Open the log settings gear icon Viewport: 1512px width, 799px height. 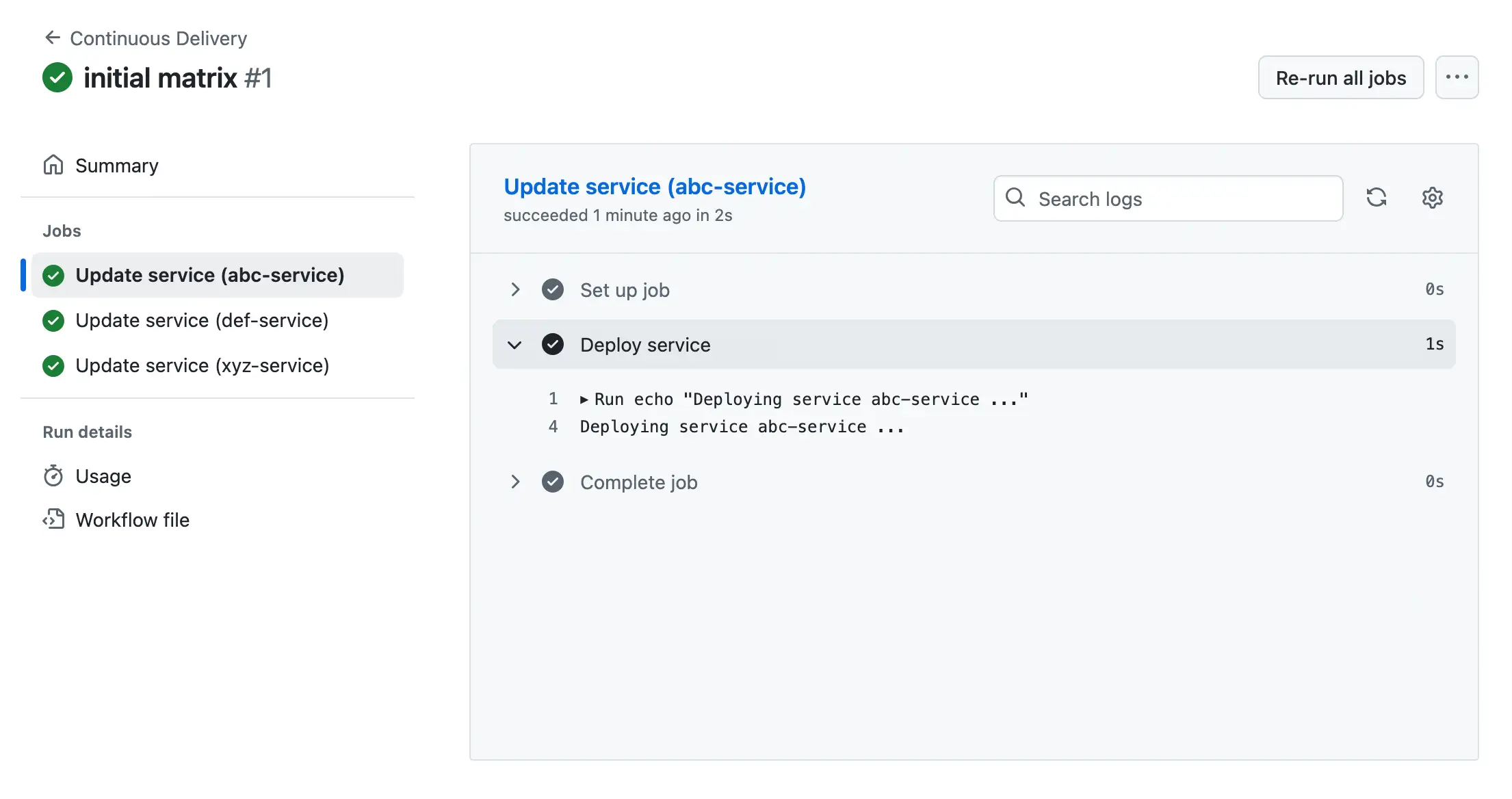point(1432,198)
